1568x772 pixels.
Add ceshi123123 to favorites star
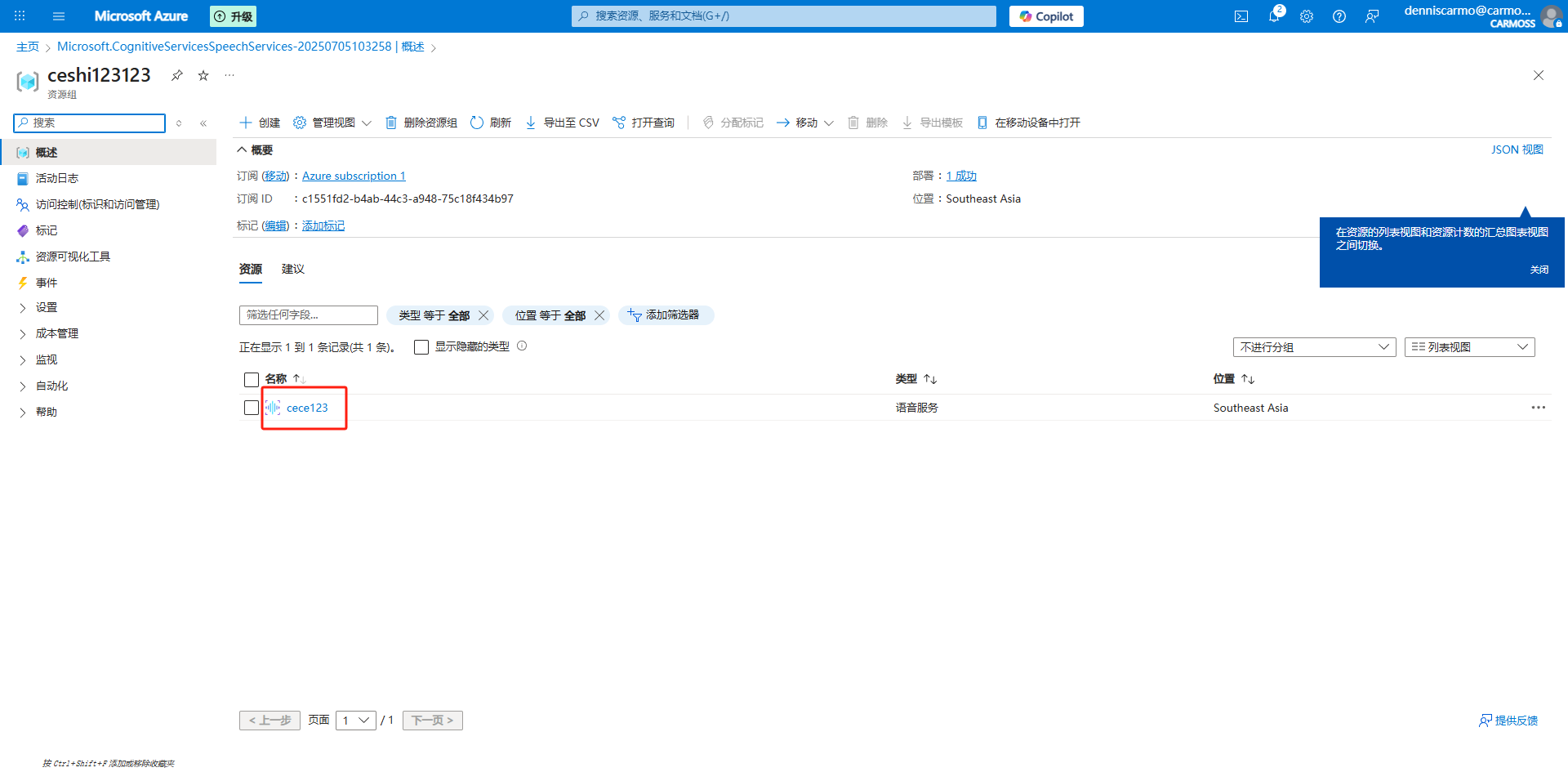click(x=203, y=75)
